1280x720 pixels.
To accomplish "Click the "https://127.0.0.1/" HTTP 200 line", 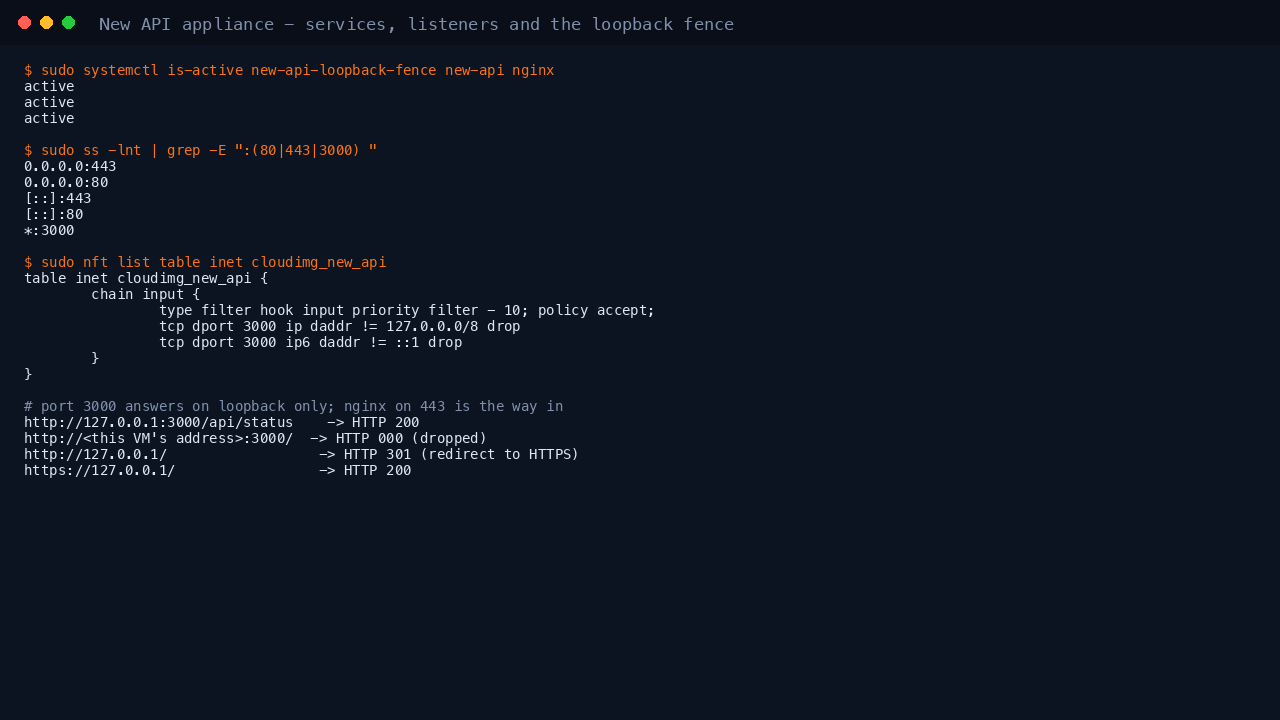I will [218, 470].
